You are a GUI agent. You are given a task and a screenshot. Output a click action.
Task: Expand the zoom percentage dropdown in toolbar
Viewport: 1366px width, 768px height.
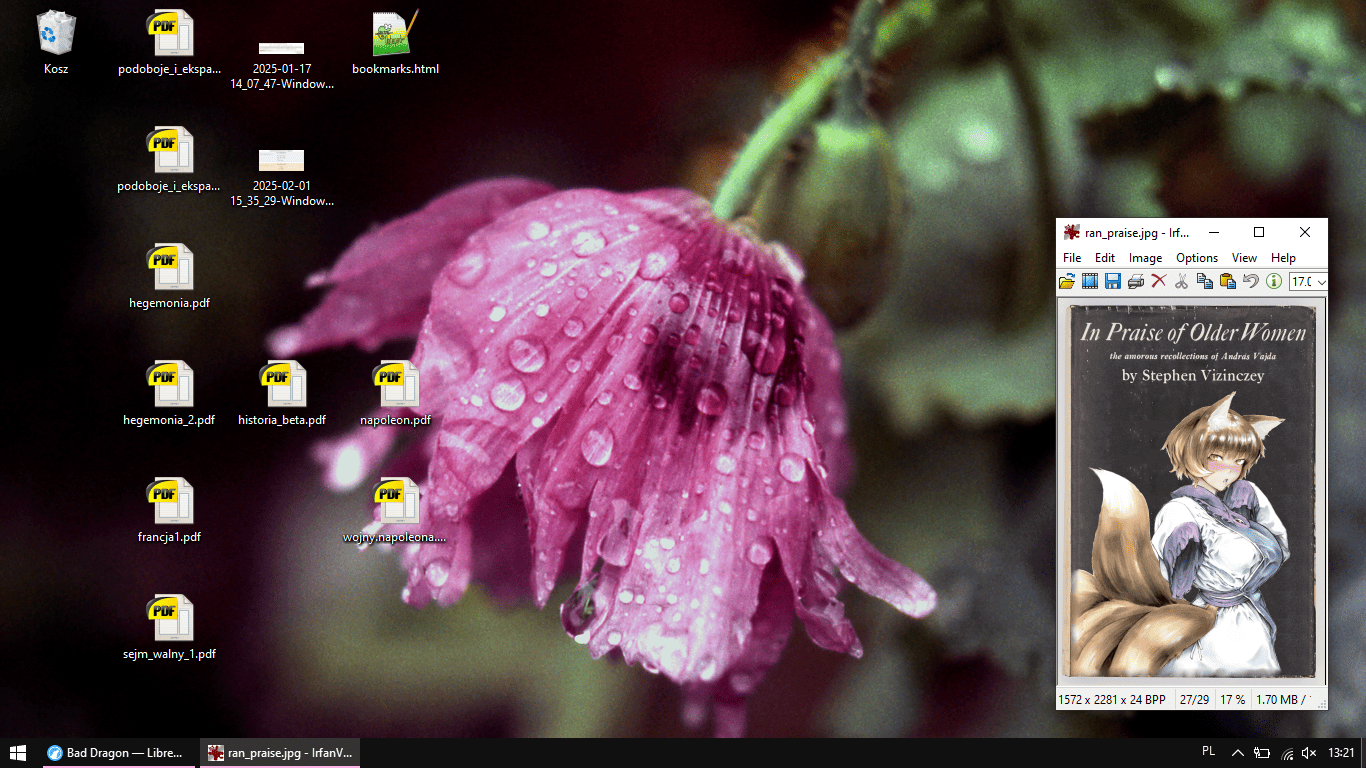coord(1321,282)
